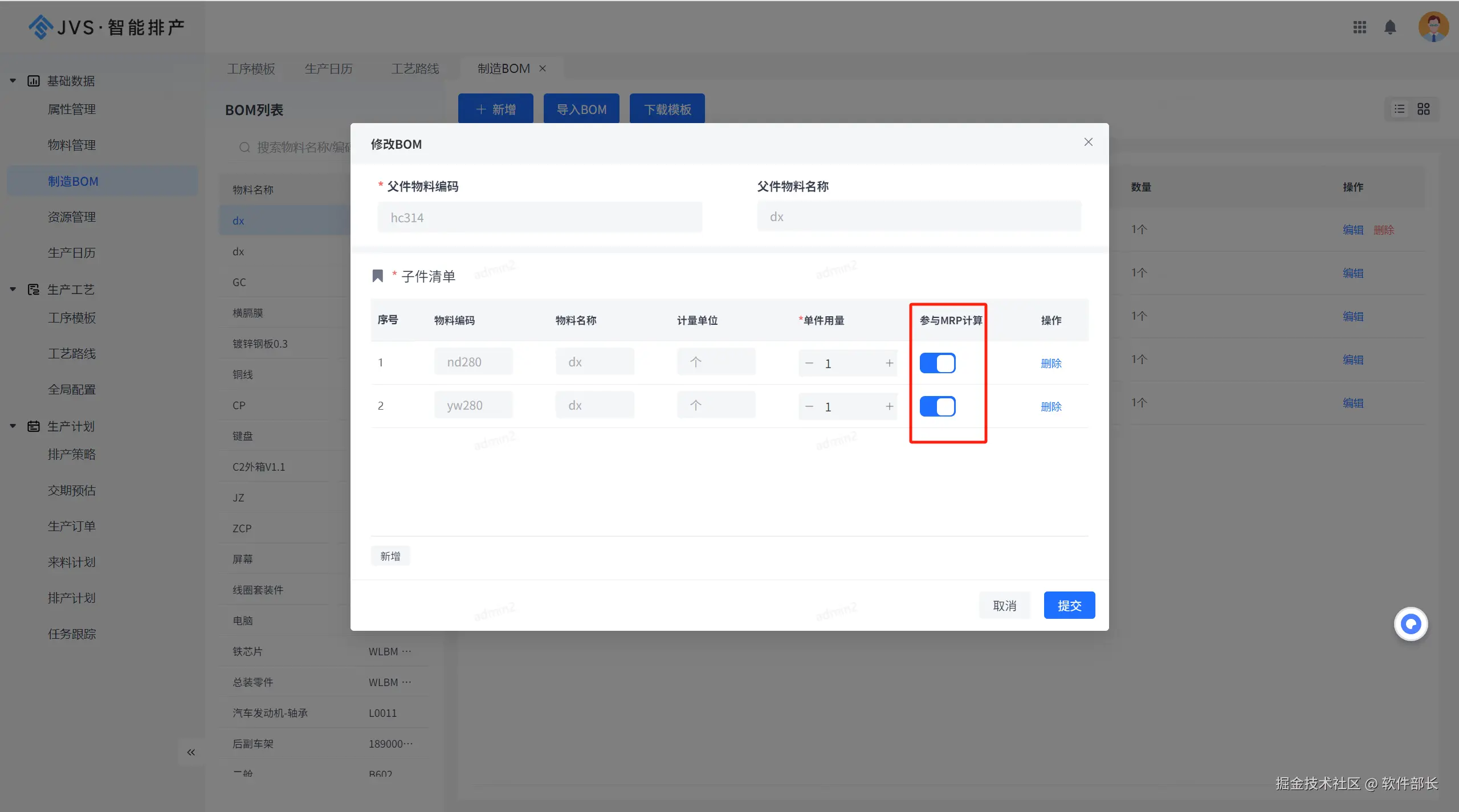This screenshot has width=1459, height=812.
Task: Click the notification bell icon
Action: (x=1390, y=27)
